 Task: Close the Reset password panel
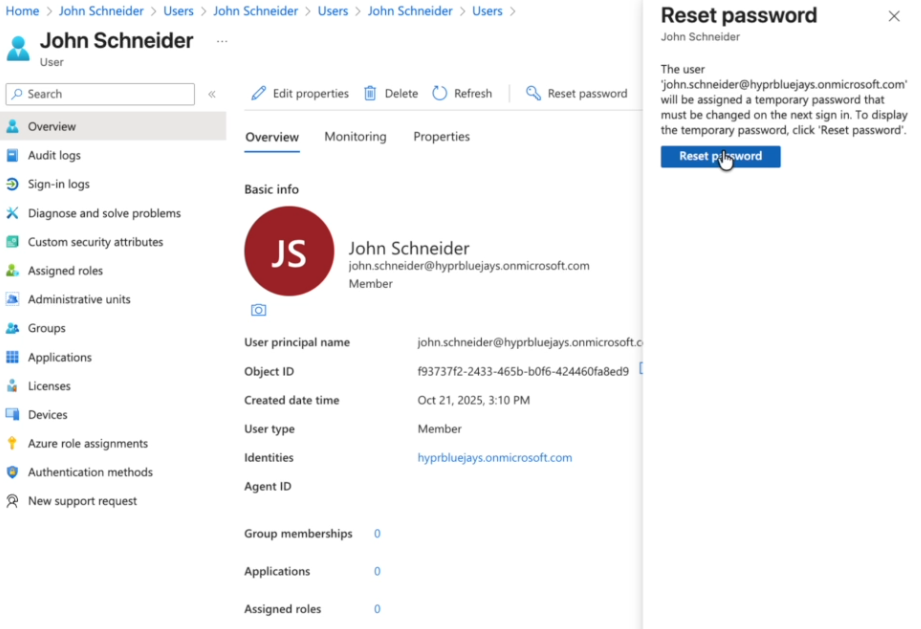click(x=894, y=16)
